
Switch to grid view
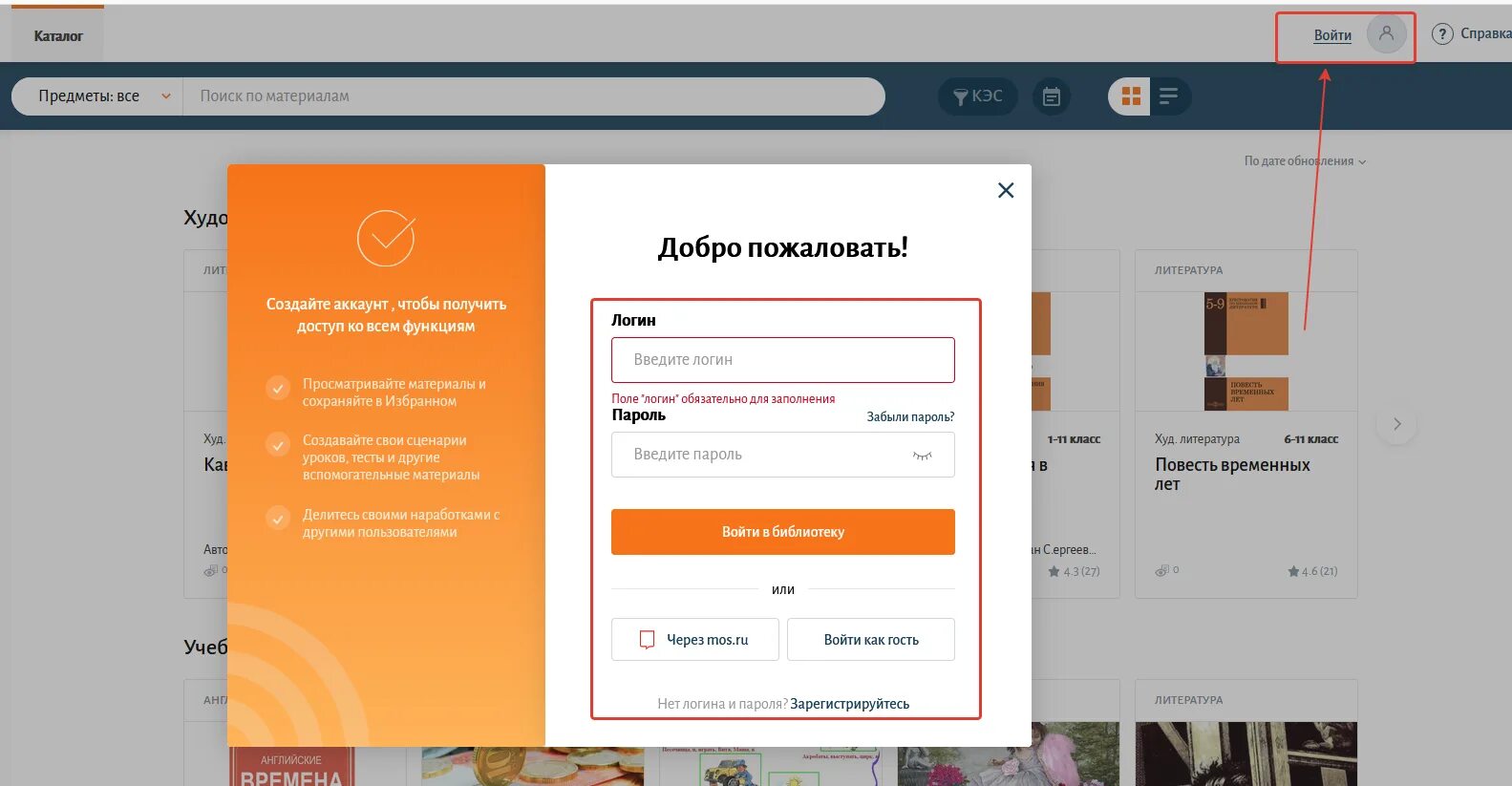pyautogui.click(x=1131, y=96)
